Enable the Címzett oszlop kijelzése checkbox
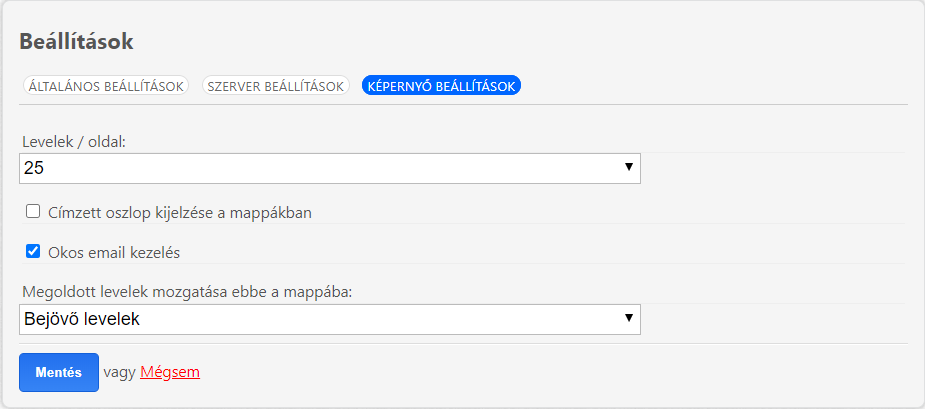This screenshot has width=925, height=409. coord(33,212)
